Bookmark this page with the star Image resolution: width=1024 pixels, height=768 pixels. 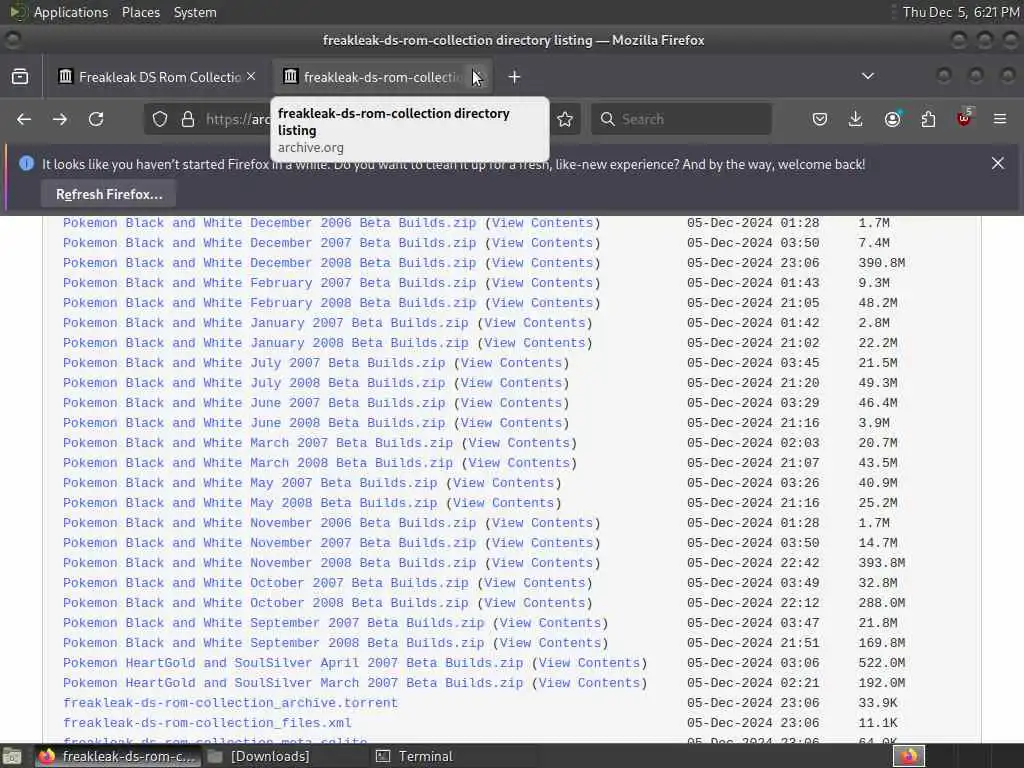565,119
